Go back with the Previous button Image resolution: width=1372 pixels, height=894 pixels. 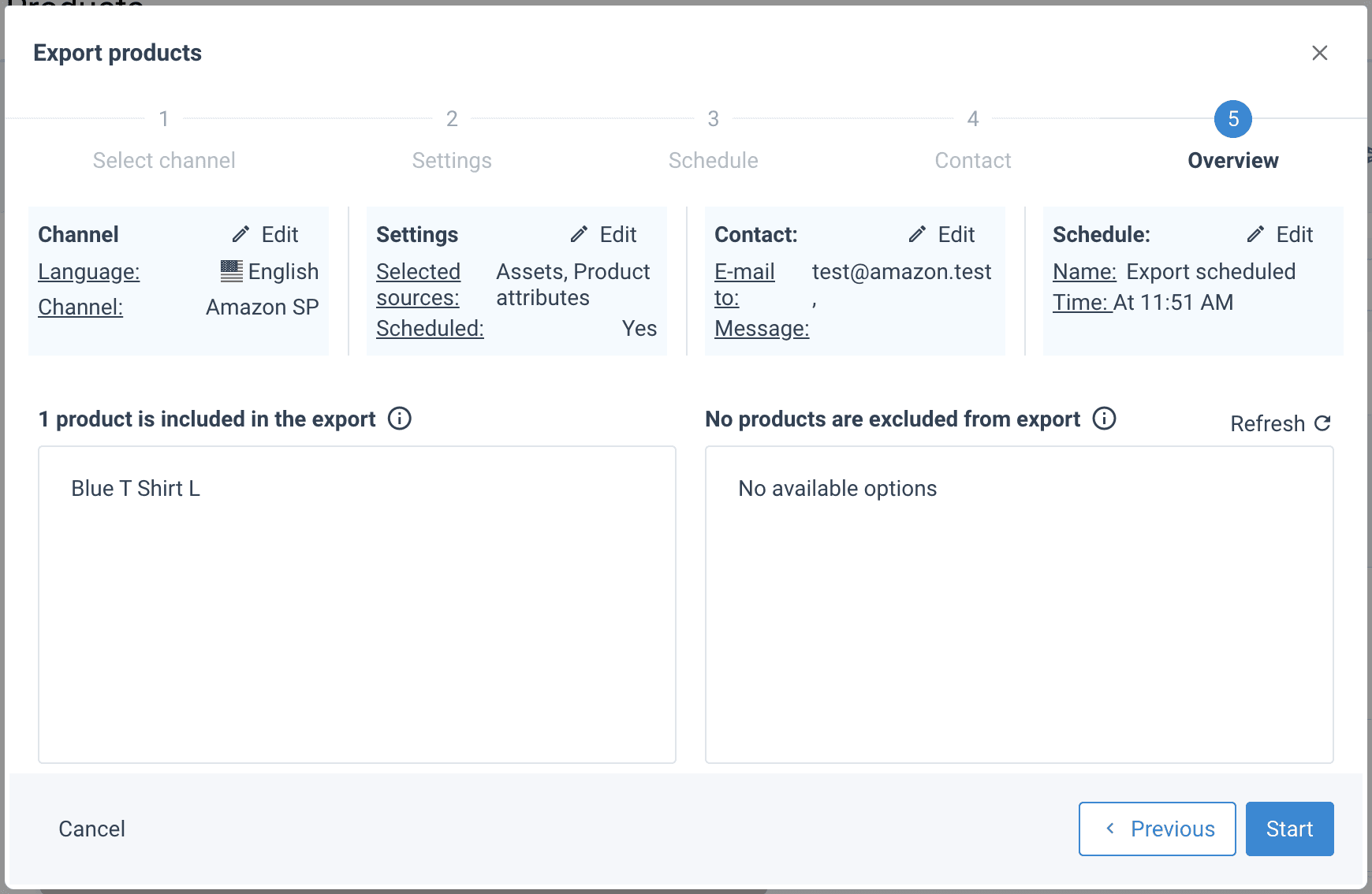pos(1157,829)
